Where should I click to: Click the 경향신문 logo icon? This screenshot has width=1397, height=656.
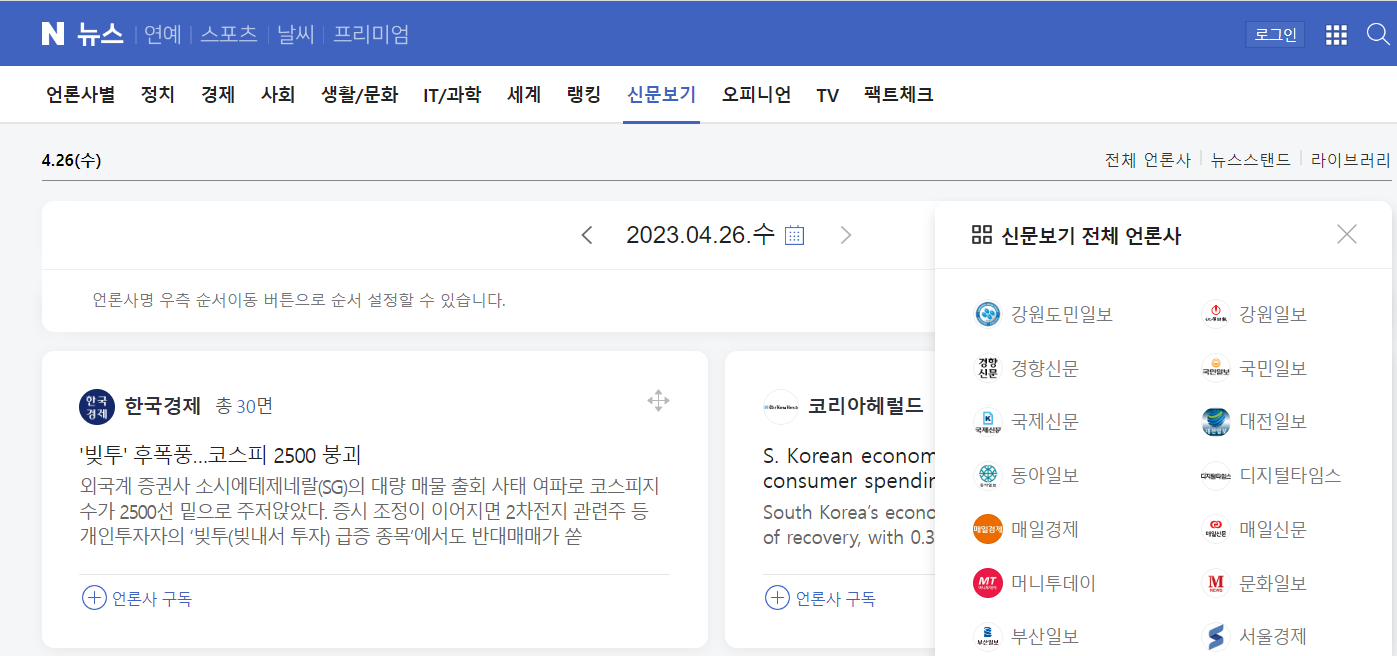pyautogui.click(x=988, y=368)
